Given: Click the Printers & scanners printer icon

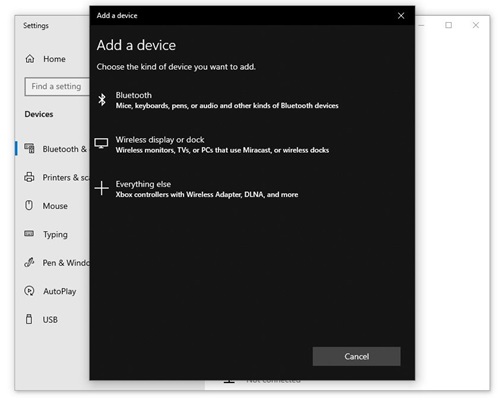Looking at the screenshot, I should pyautogui.click(x=29, y=177).
